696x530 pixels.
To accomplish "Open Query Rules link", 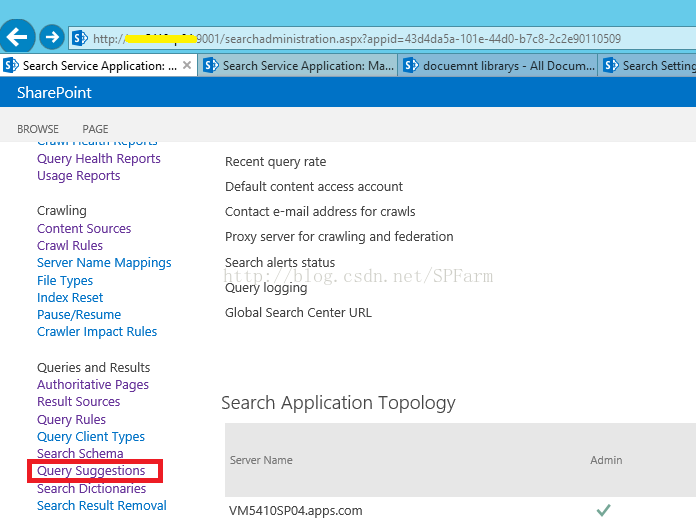I will [71, 419].
